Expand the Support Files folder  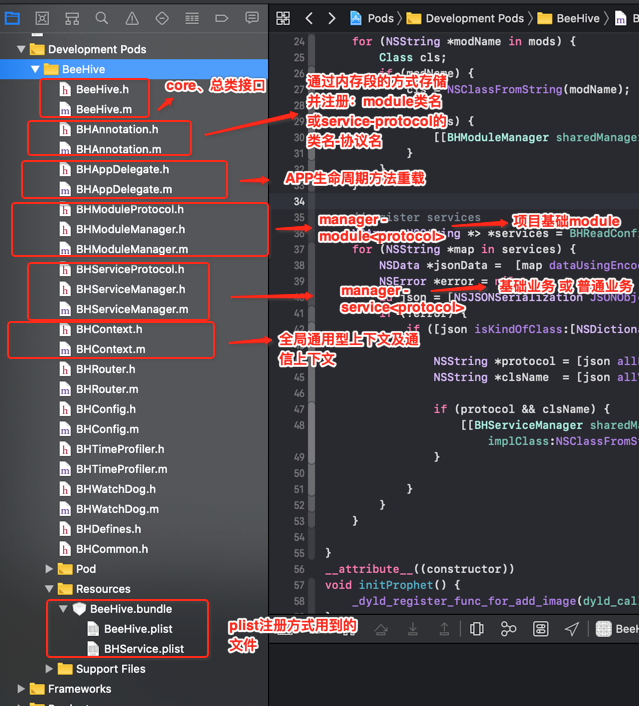click(49, 669)
